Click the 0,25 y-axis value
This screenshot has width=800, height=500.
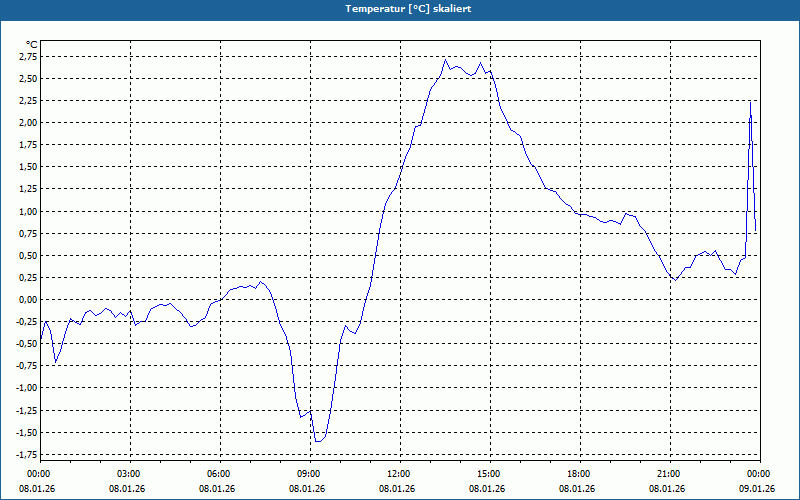coord(28,278)
